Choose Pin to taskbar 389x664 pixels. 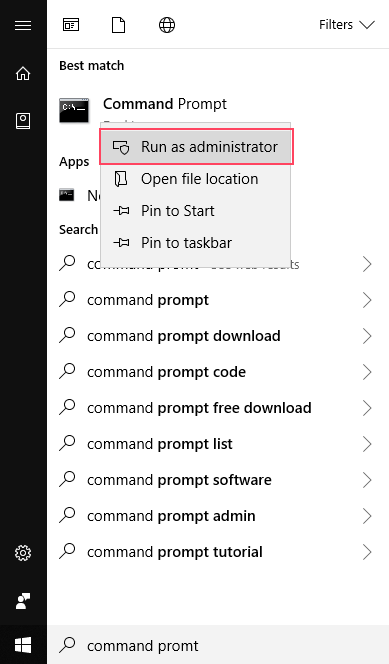(196, 243)
